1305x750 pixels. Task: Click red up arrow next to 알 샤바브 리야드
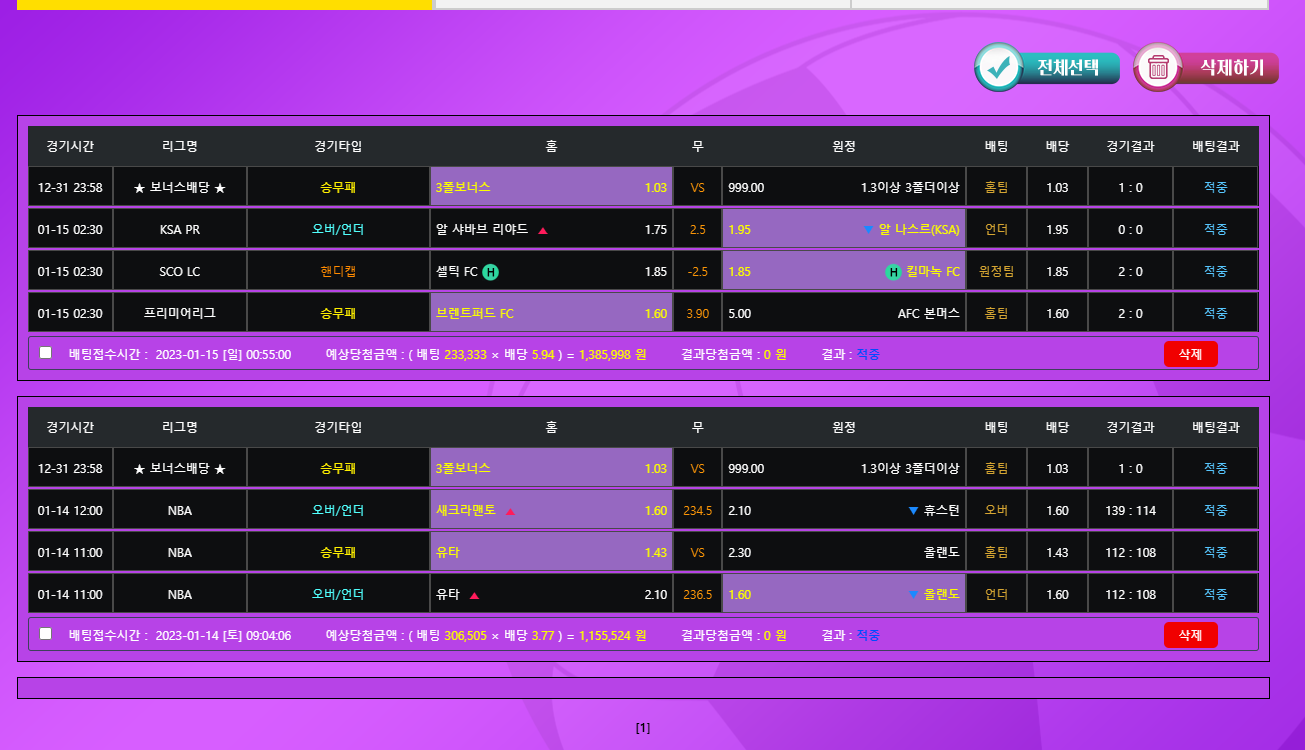[543, 230]
